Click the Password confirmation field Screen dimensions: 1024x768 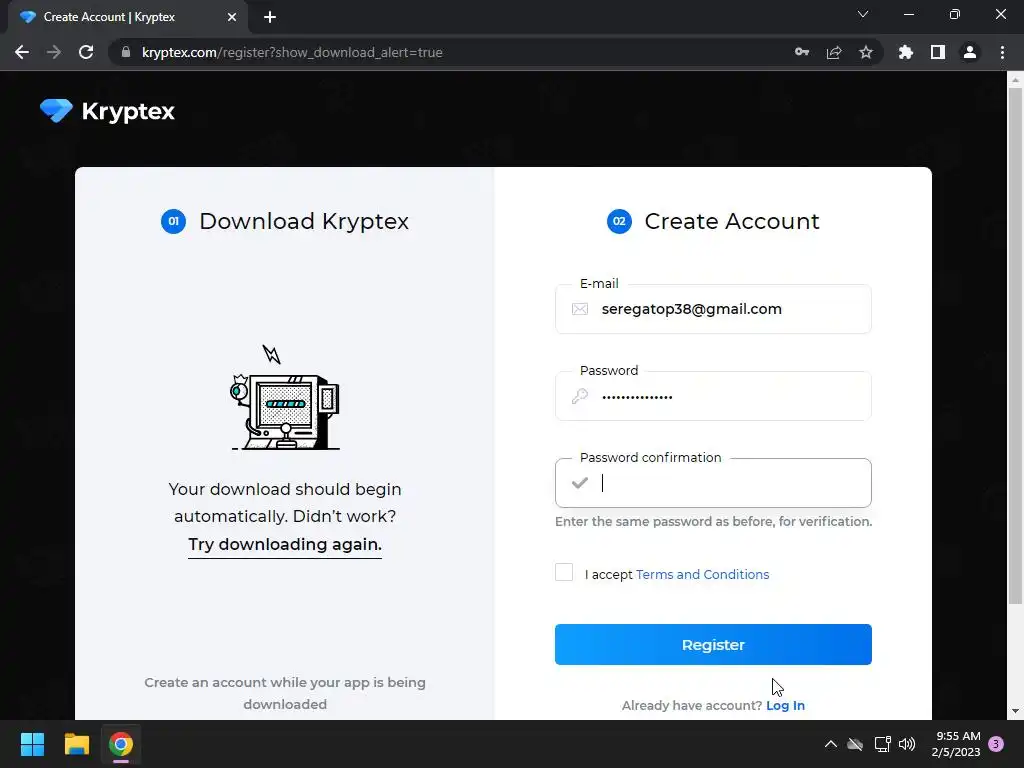tap(713, 483)
